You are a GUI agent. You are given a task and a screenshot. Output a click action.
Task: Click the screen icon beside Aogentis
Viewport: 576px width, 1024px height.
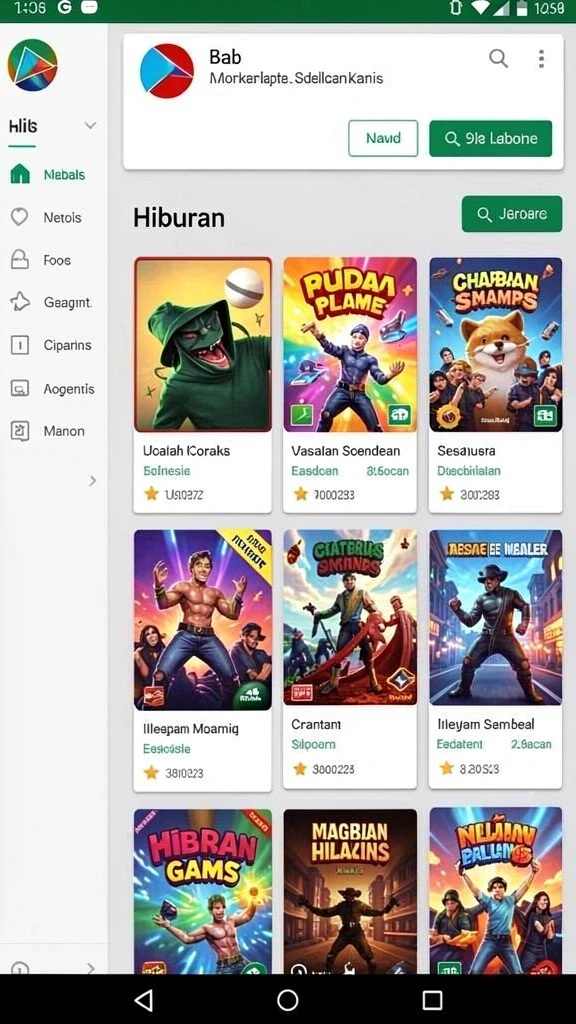20,389
